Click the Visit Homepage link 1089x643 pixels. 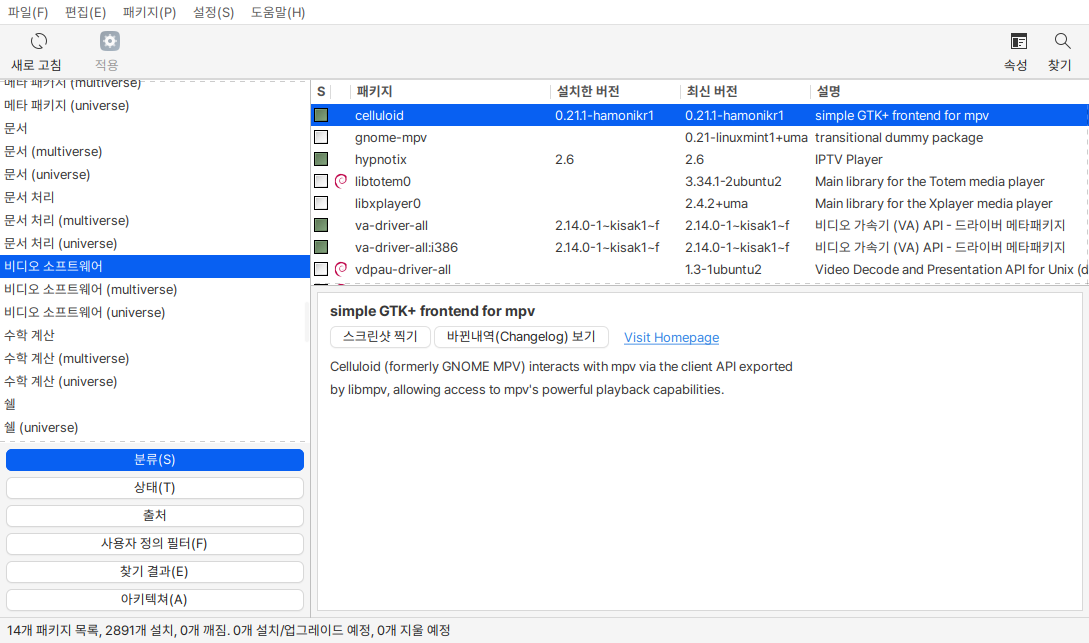[671, 337]
